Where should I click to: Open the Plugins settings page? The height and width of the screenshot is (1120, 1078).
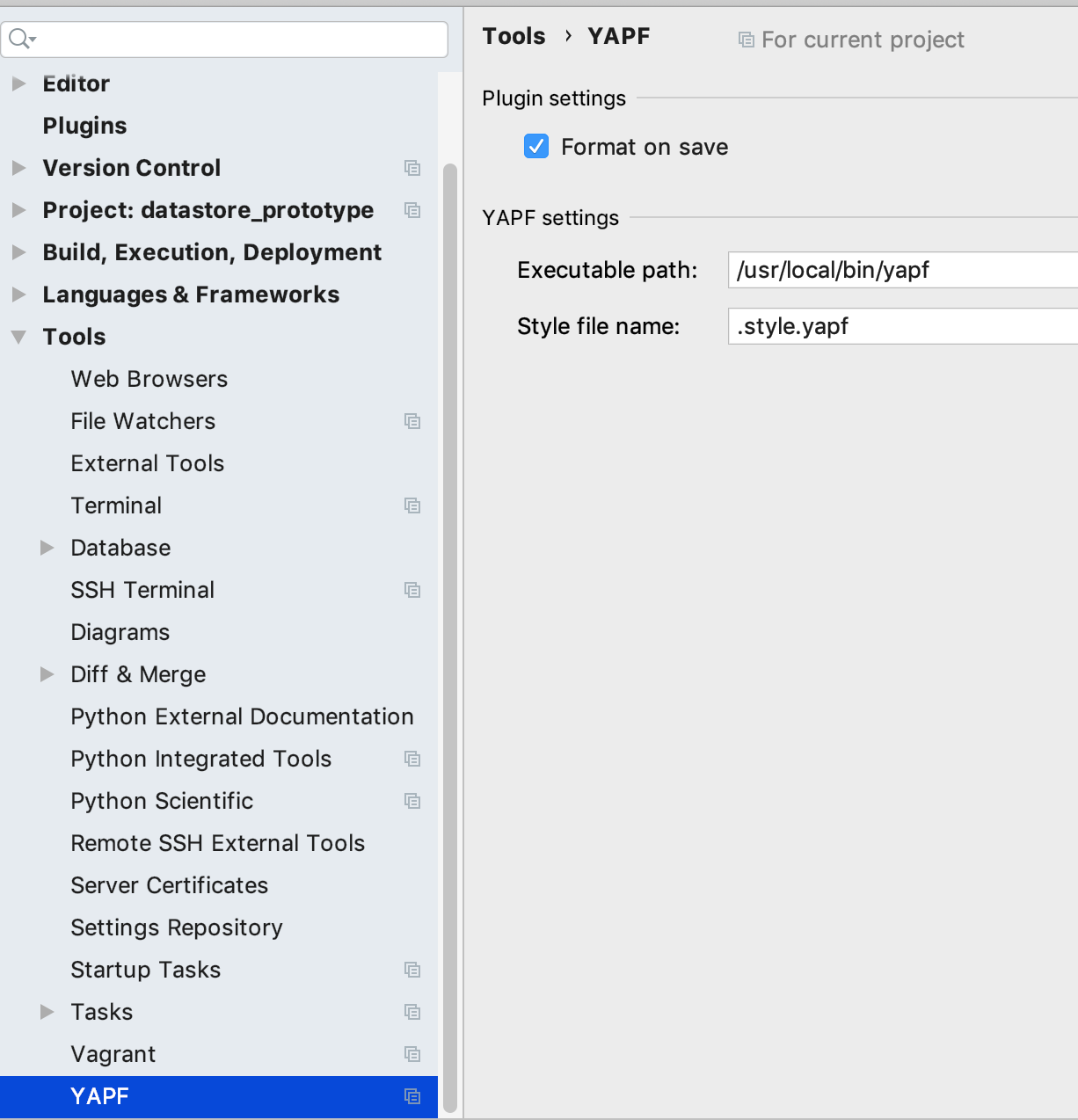(84, 126)
